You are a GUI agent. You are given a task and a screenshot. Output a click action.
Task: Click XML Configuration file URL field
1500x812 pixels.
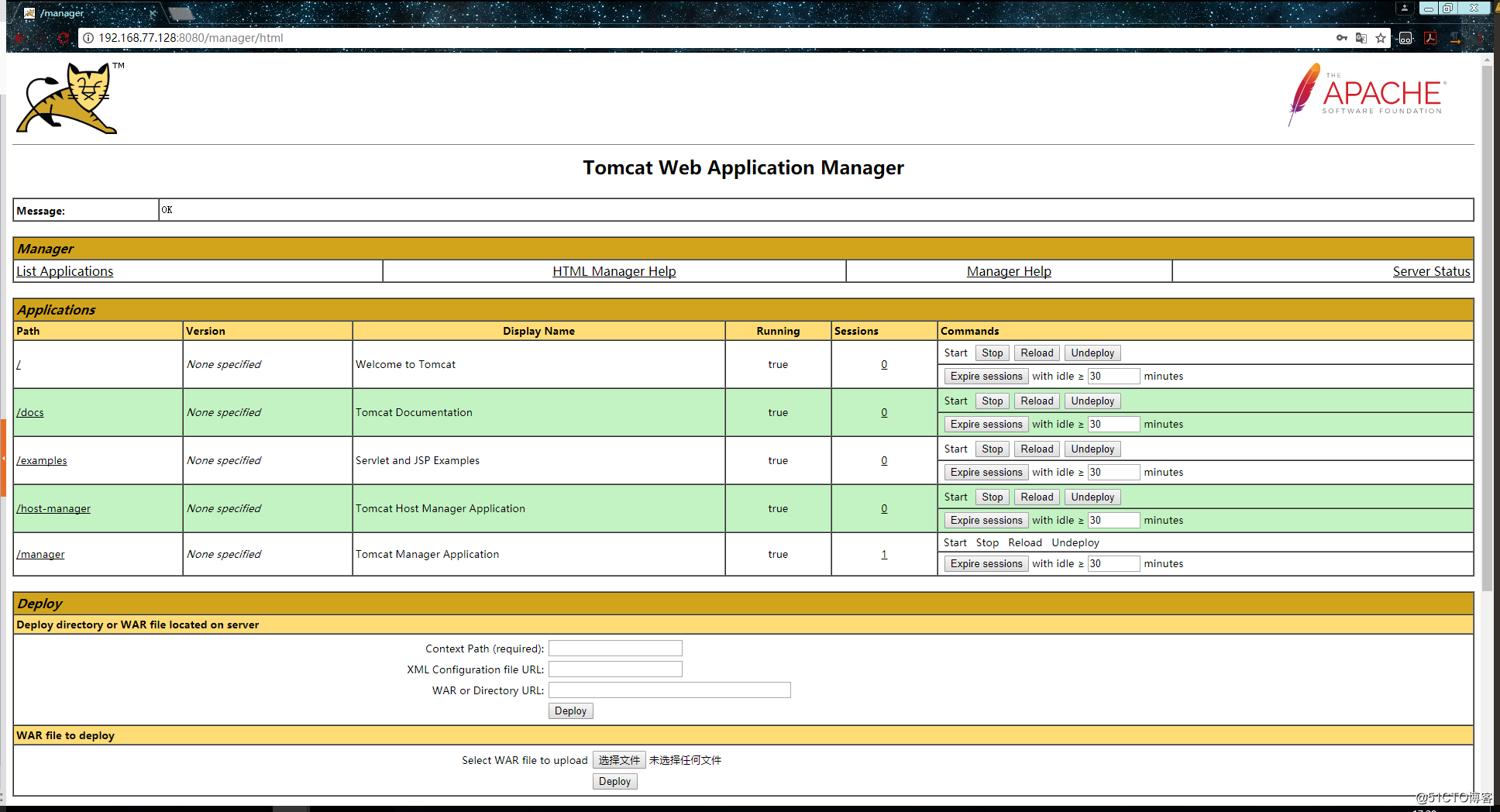[615, 669]
